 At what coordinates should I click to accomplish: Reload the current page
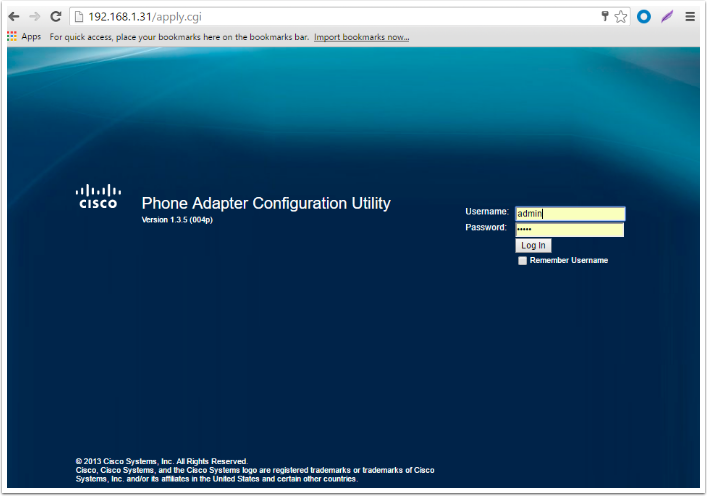pos(55,17)
